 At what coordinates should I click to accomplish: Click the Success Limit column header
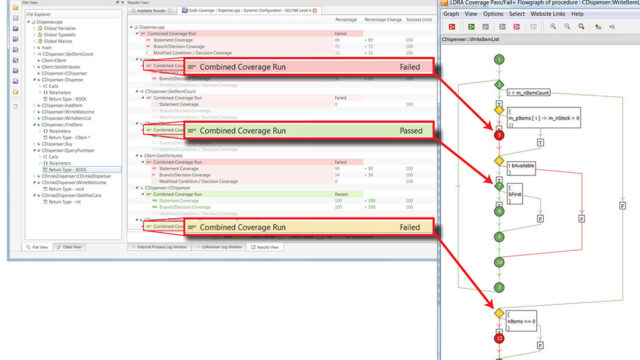click(419, 20)
